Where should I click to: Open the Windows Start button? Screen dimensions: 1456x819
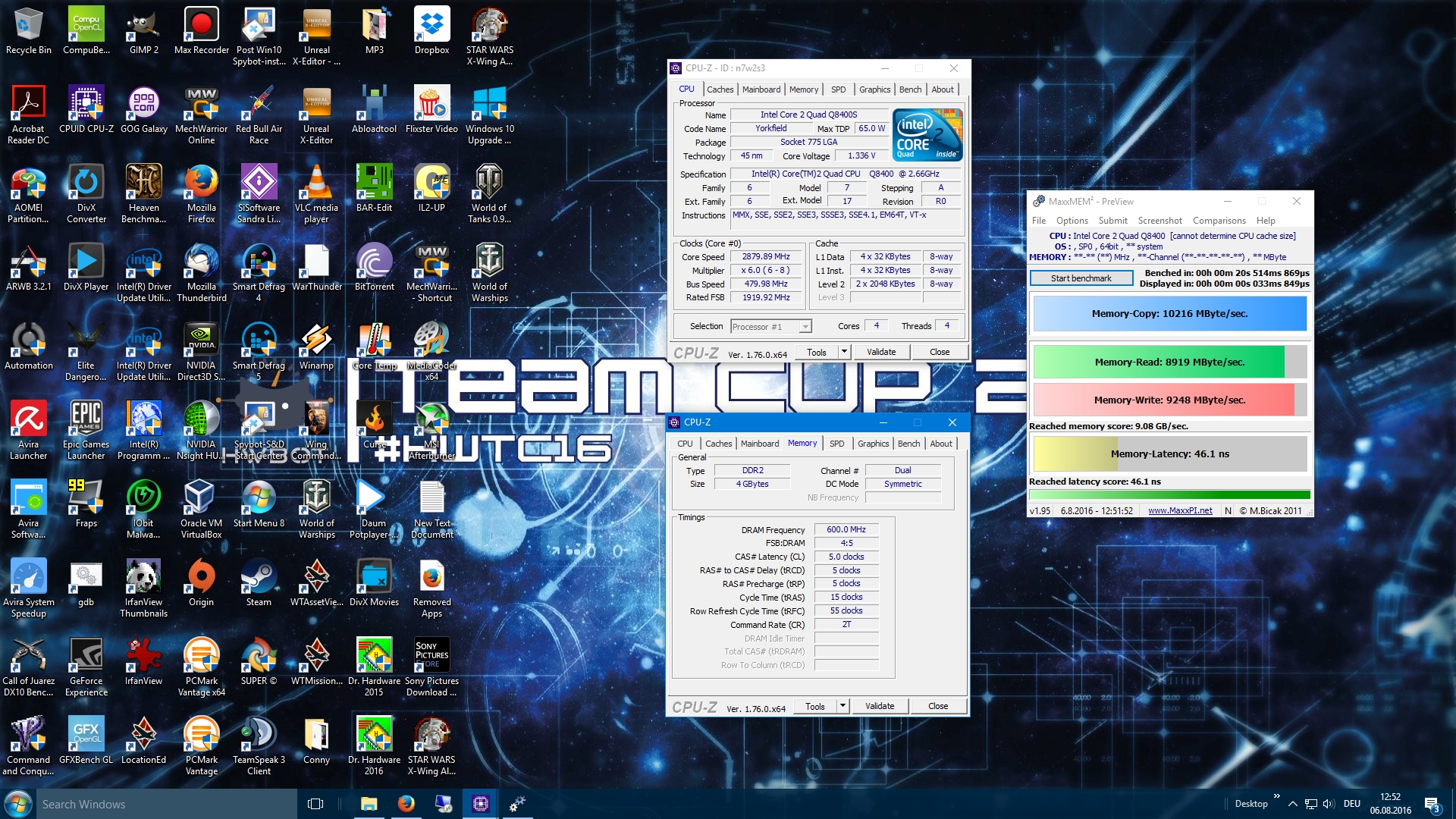click(x=17, y=804)
